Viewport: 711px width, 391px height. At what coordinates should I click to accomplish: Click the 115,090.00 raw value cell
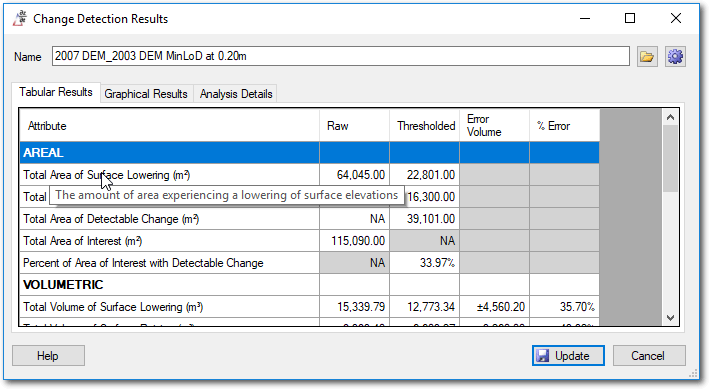tap(355, 241)
